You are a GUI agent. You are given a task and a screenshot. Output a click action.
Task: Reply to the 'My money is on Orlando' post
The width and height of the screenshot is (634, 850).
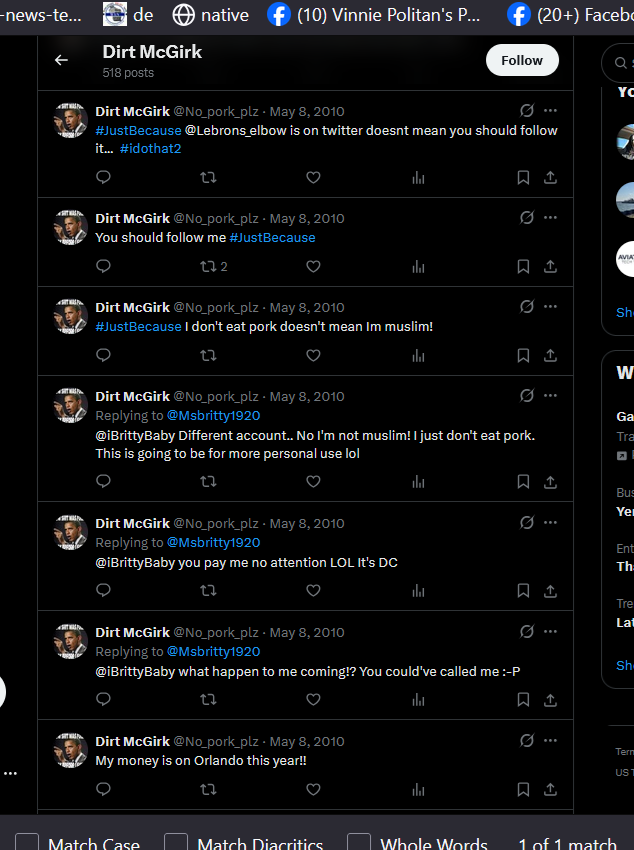103,789
